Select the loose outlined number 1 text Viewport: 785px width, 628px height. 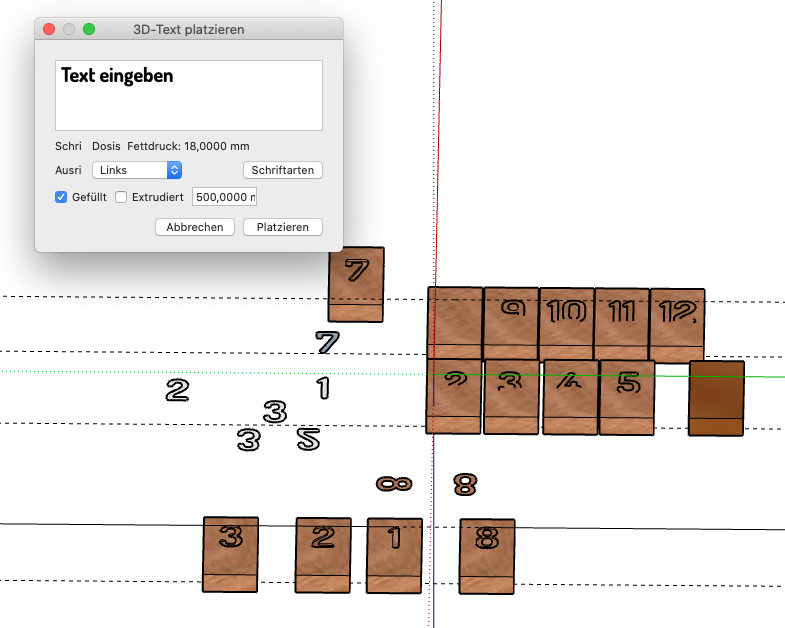323,388
